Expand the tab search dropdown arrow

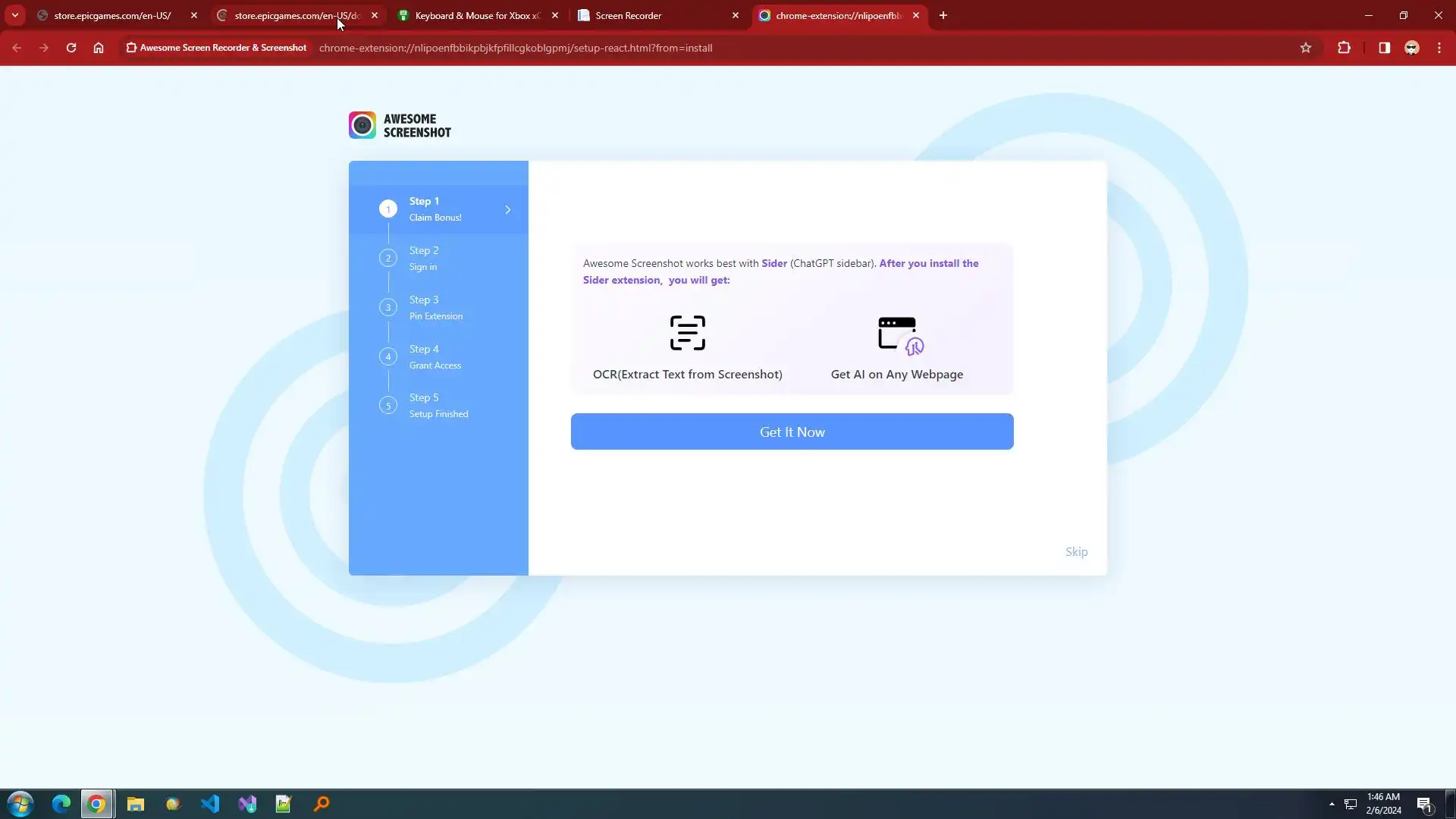point(14,15)
